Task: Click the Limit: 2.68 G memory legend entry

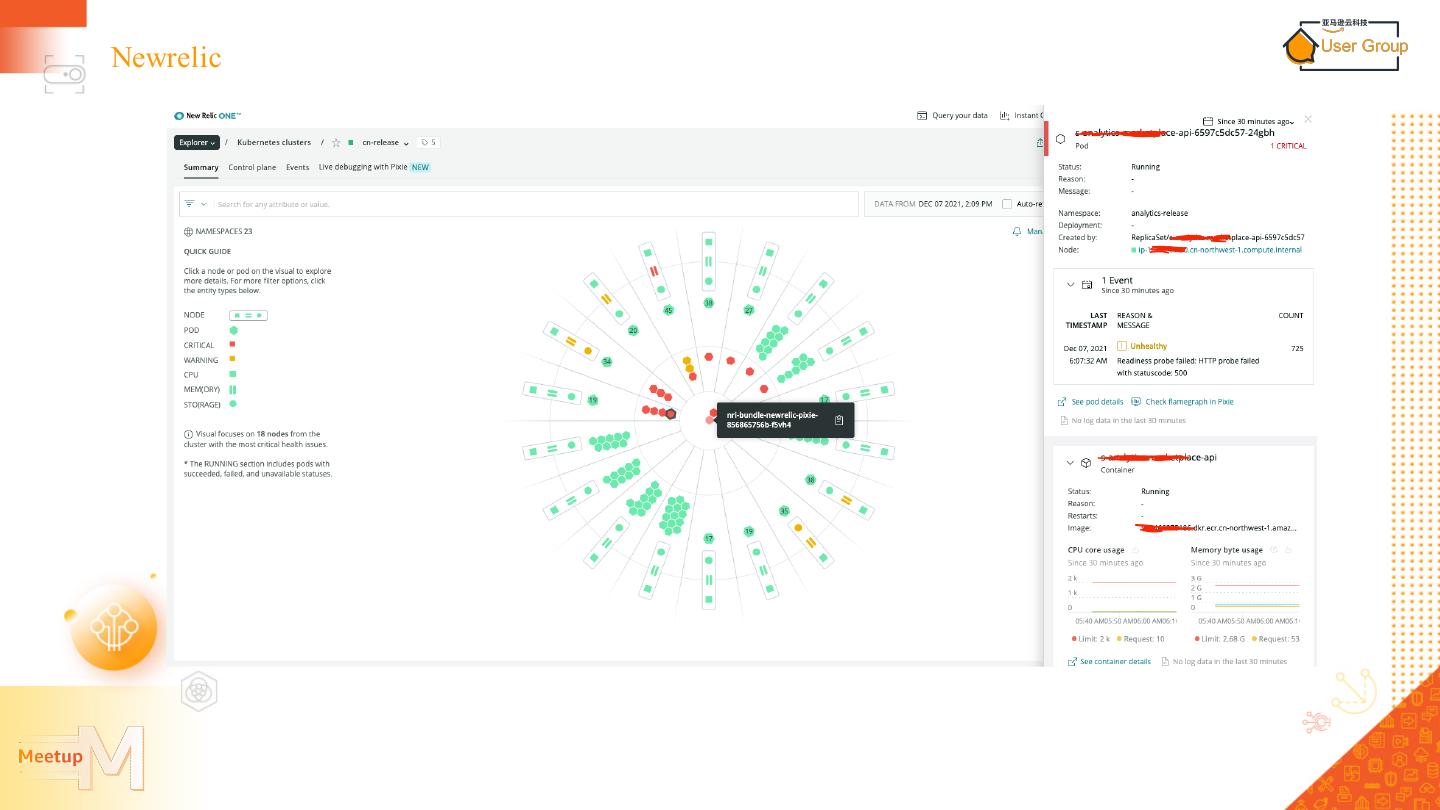Action: [x=1219, y=639]
